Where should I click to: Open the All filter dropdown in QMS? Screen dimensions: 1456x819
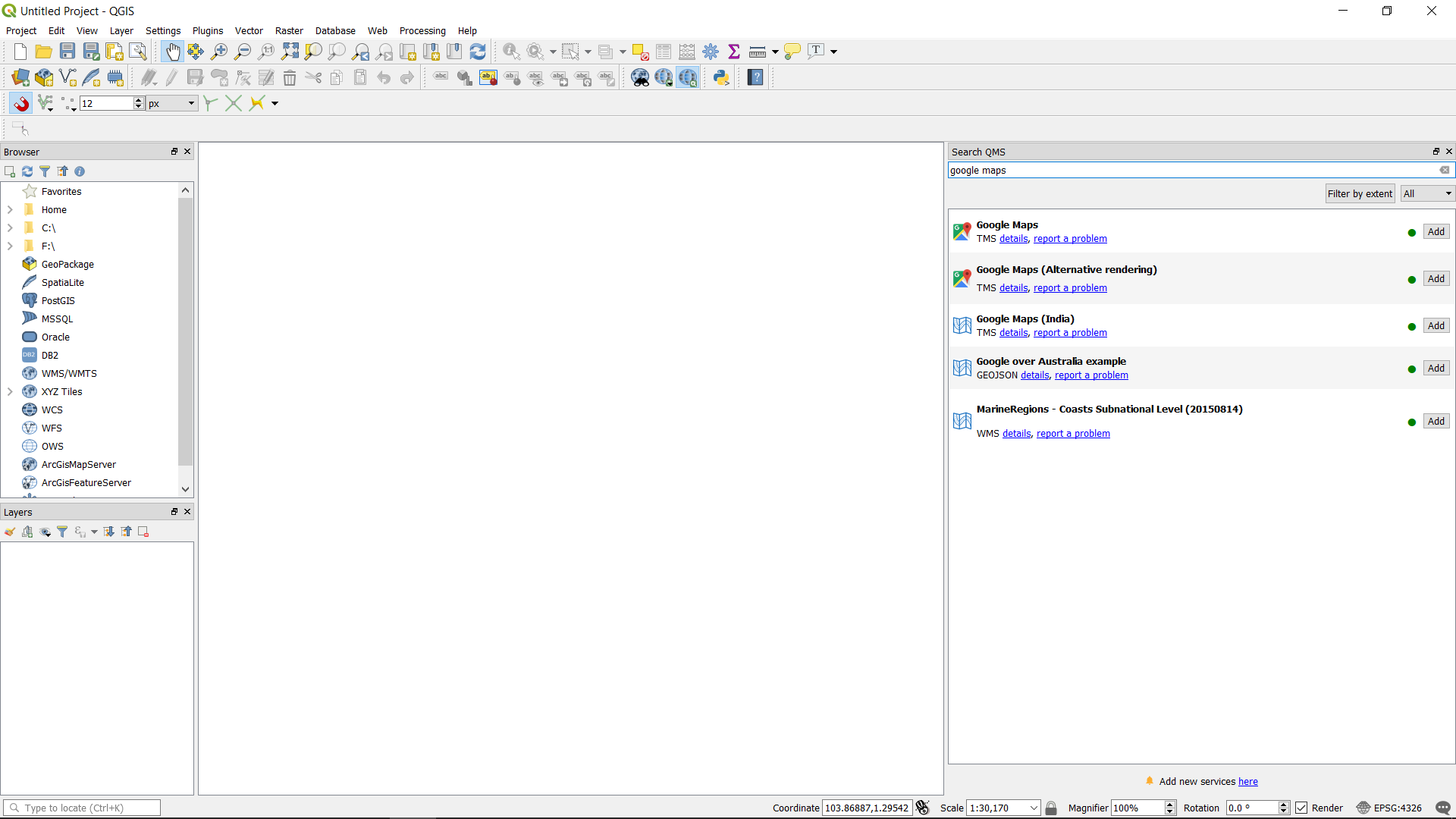(1427, 193)
